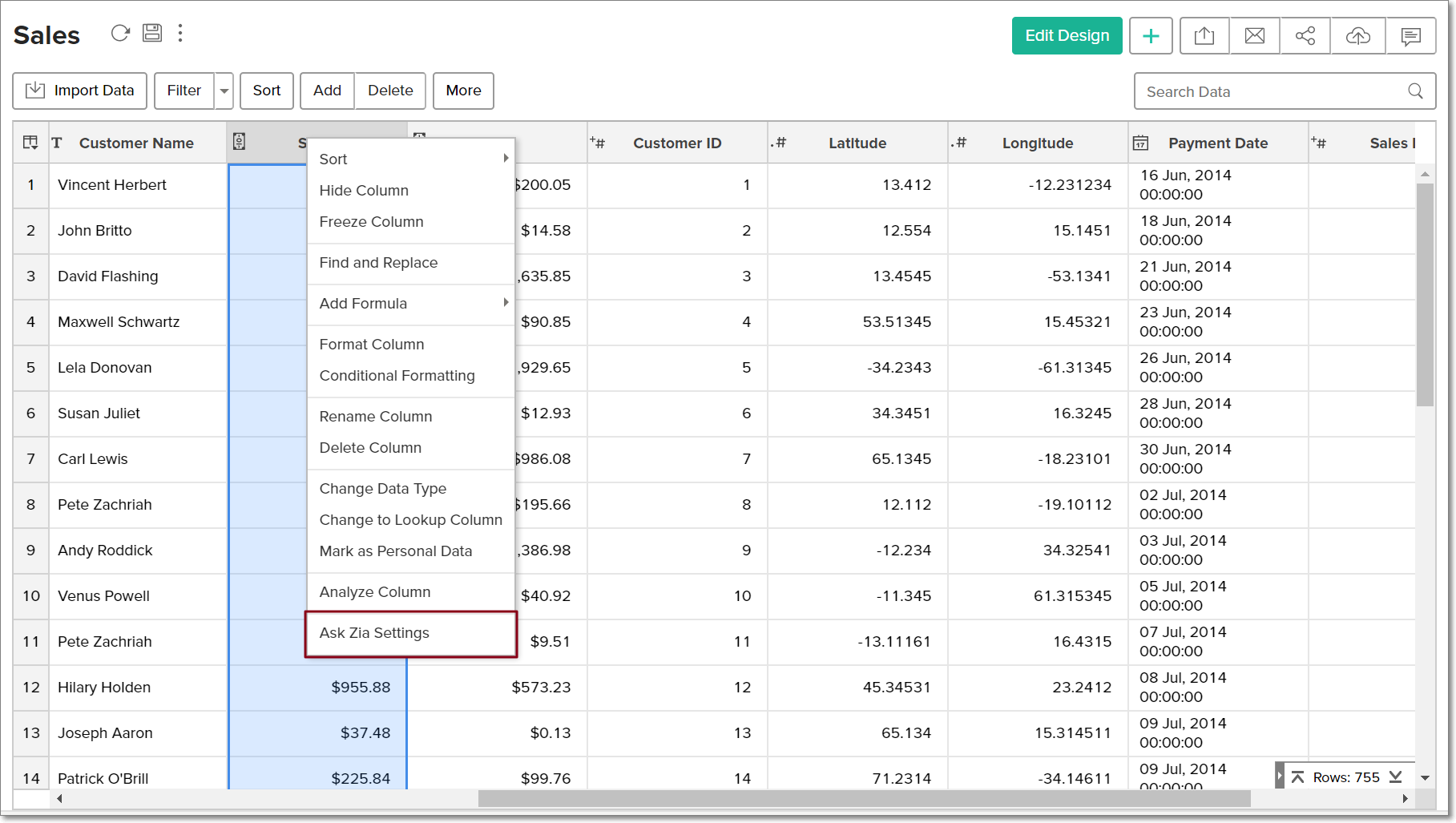Click the cloud publish icon
The image size is (1456, 823).
1357,36
